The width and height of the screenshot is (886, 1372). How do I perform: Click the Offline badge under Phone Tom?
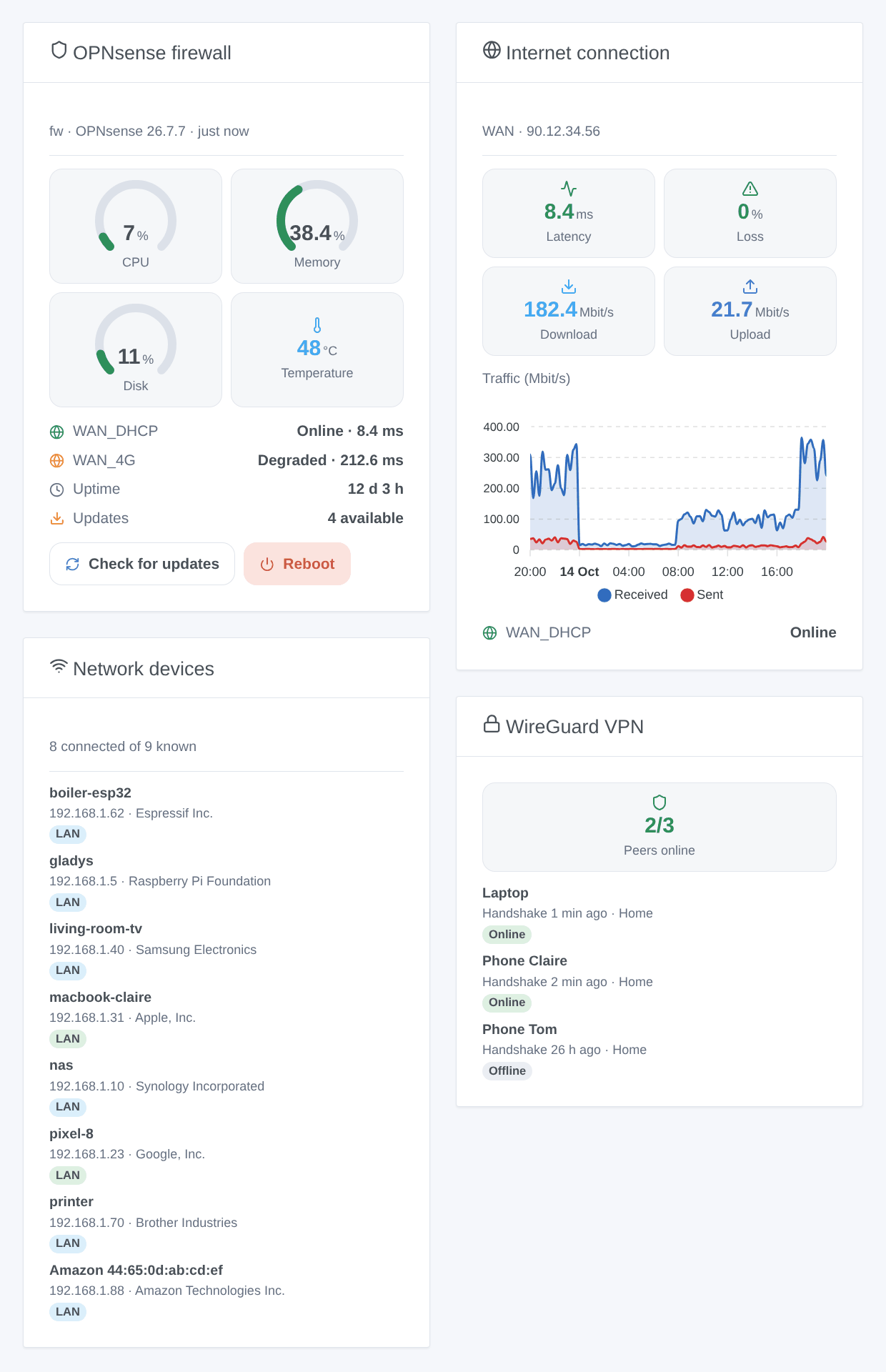(507, 1071)
